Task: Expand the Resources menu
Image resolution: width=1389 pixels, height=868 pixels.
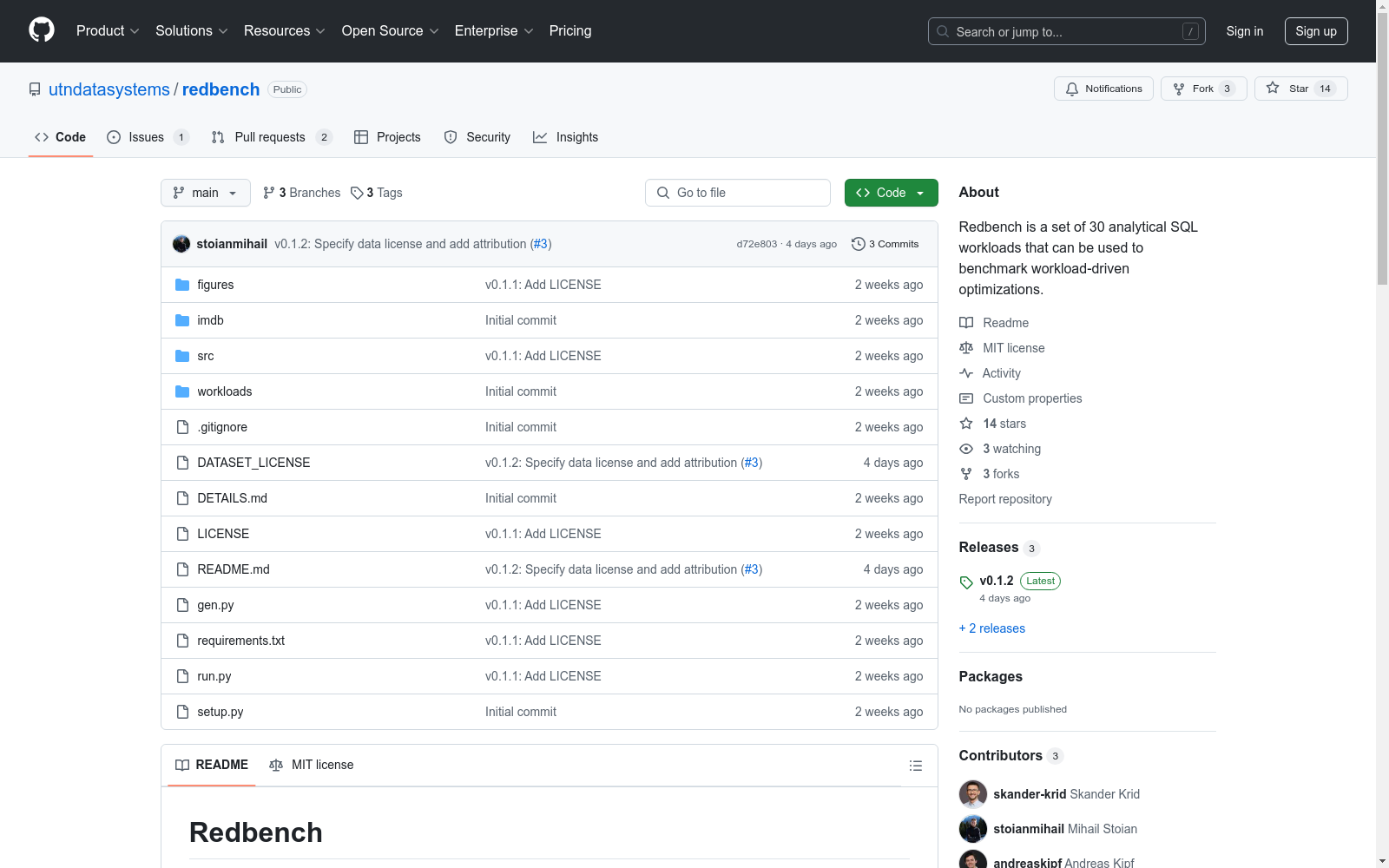Action: [x=285, y=30]
